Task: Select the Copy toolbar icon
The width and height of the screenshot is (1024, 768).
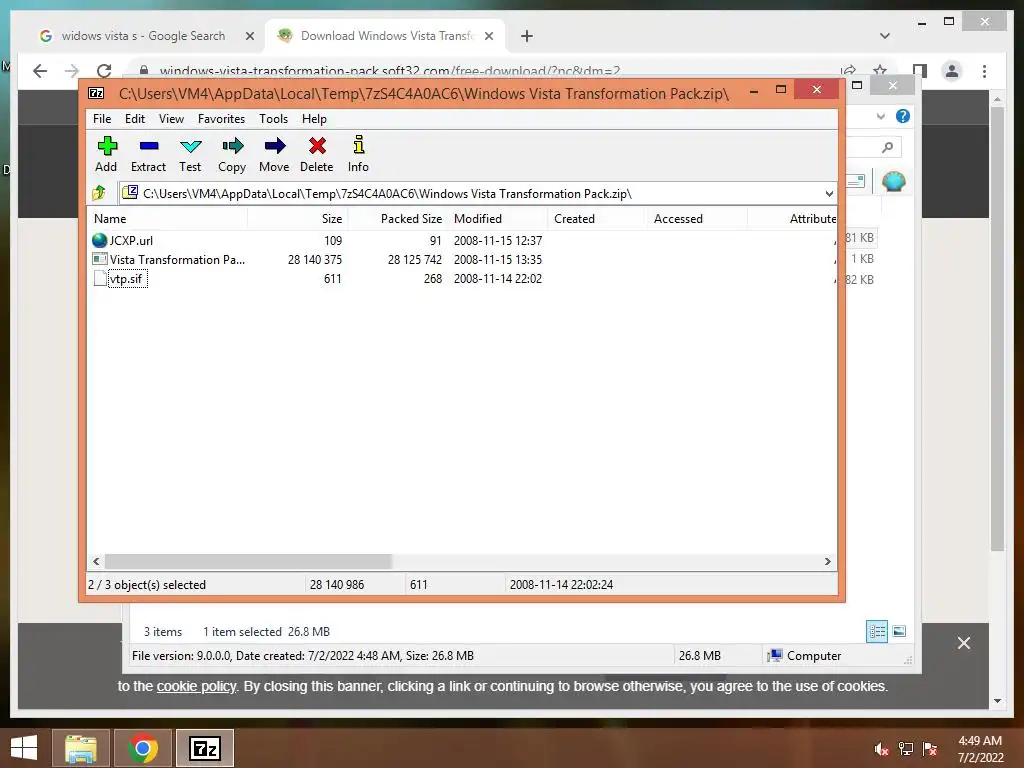Action: point(232,146)
